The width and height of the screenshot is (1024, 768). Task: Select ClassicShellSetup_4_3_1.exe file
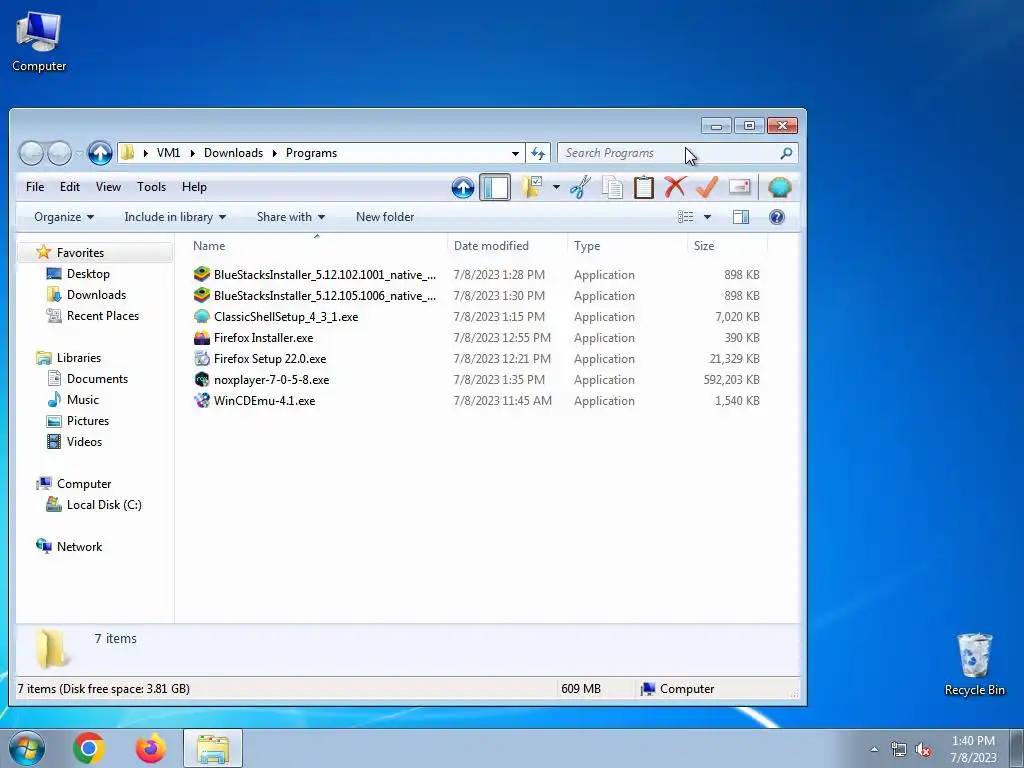[x=276, y=317]
